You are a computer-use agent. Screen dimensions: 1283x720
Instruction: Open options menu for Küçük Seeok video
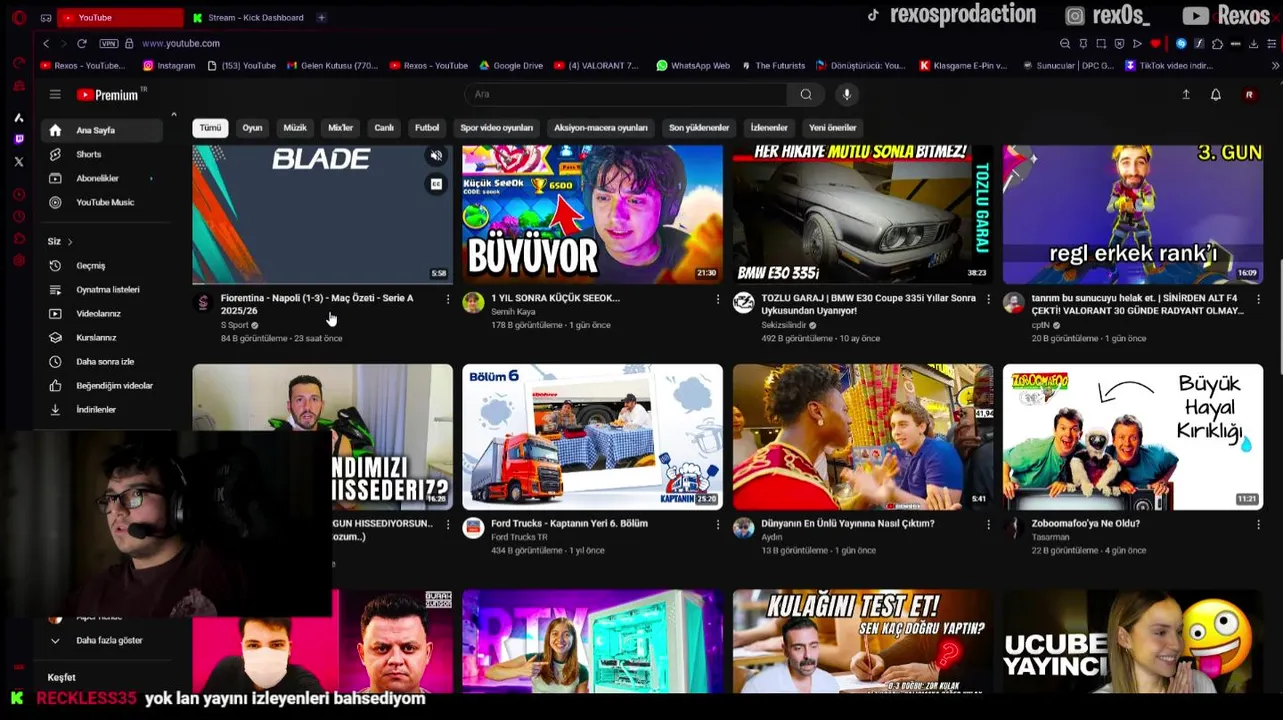click(717, 299)
